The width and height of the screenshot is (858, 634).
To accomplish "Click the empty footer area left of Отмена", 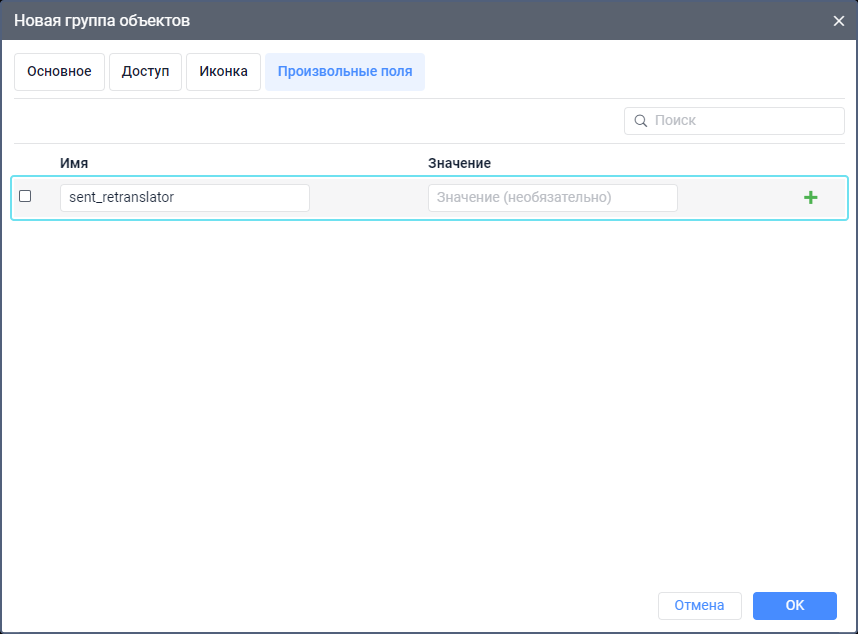I will 330,605.
